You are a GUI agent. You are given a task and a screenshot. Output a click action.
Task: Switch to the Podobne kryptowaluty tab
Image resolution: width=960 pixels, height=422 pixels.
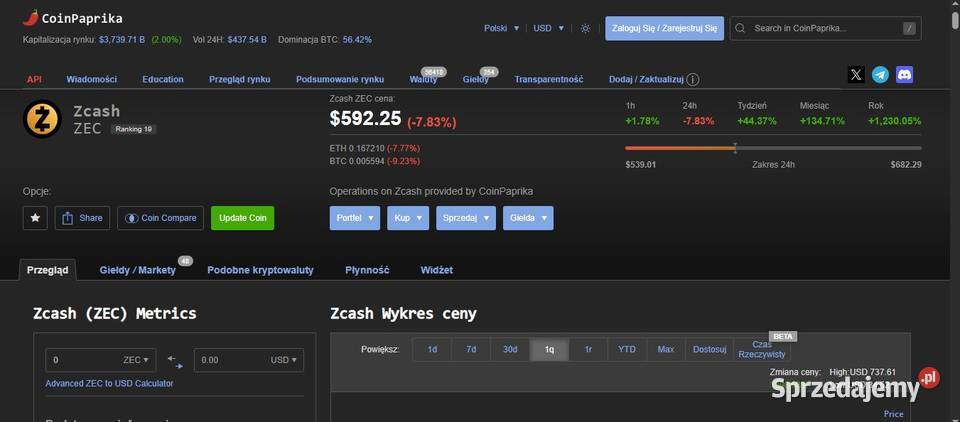point(260,270)
